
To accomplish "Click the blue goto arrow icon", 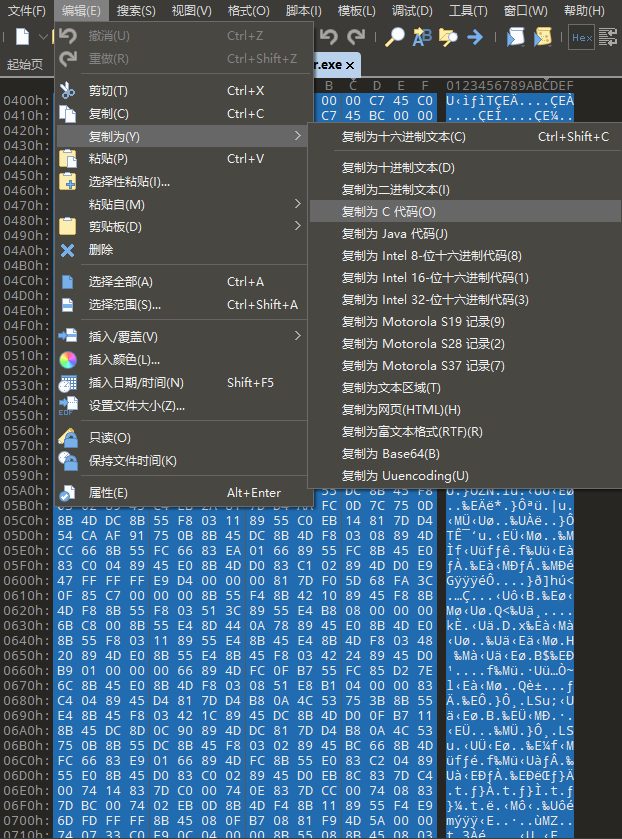I will click(474, 36).
